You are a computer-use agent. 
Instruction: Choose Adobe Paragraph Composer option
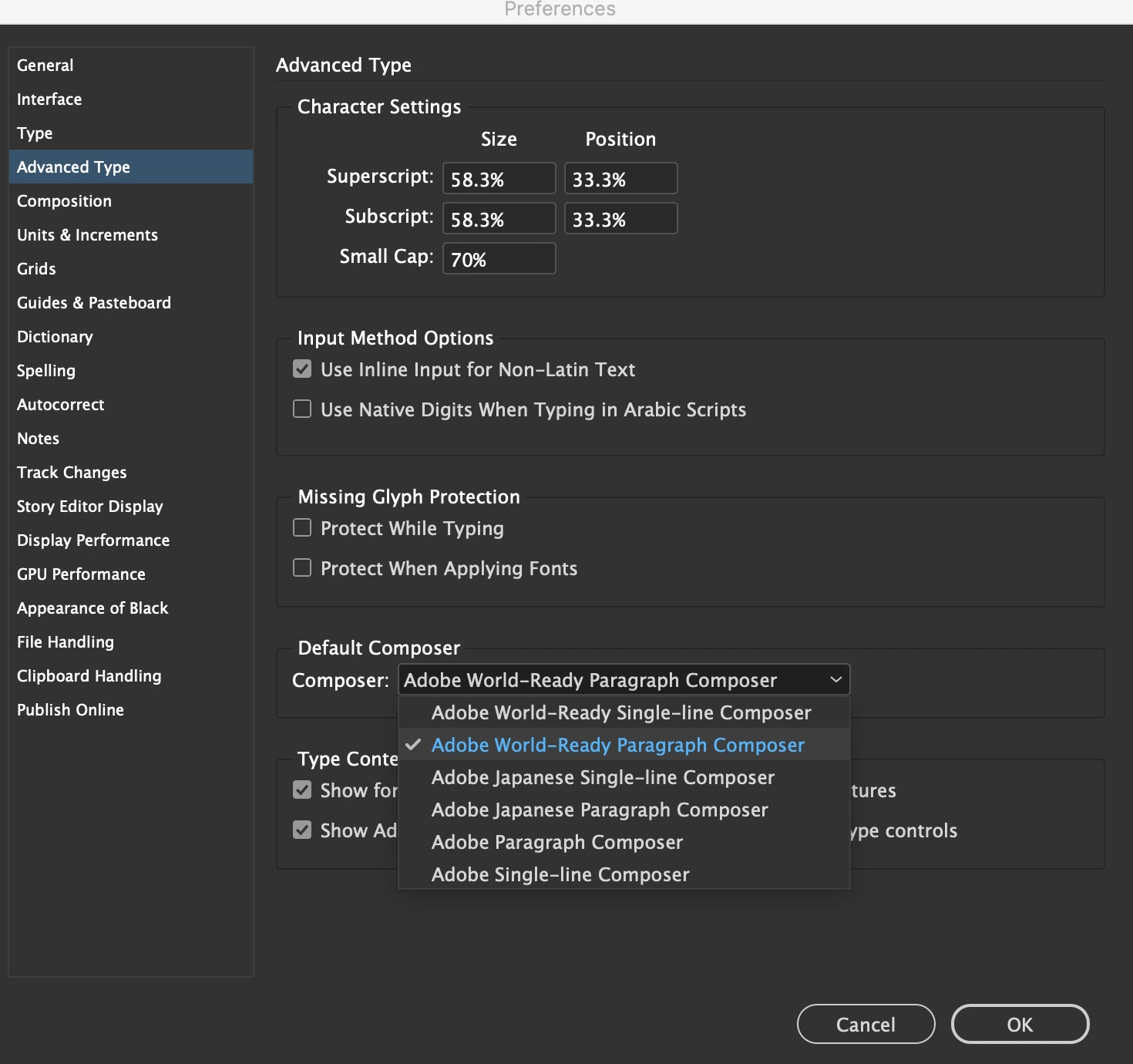[x=624, y=842]
